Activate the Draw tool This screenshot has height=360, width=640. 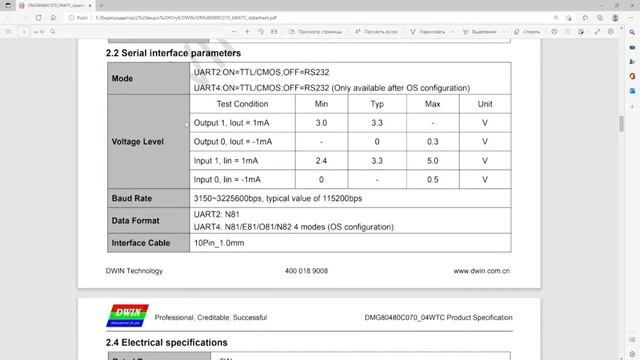pos(427,31)
